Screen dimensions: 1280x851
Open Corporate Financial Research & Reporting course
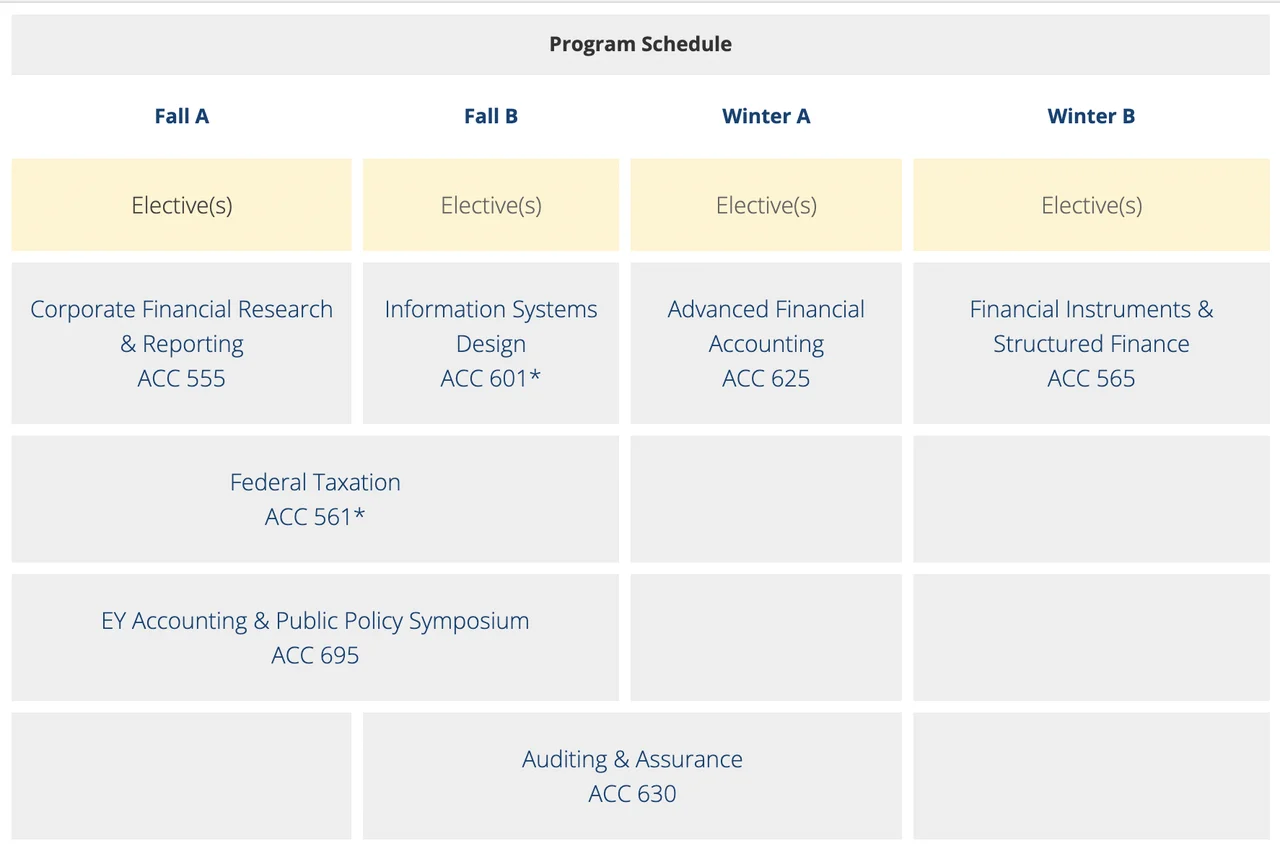(x=181, y=343)
